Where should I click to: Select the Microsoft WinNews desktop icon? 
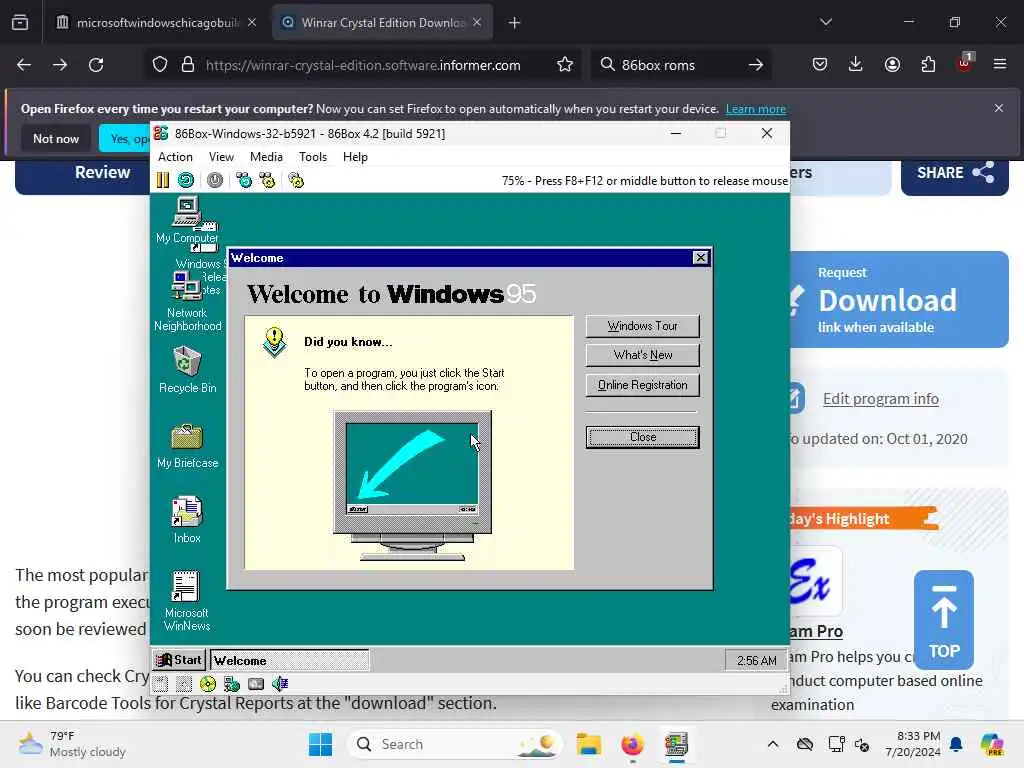click(187, 601)
